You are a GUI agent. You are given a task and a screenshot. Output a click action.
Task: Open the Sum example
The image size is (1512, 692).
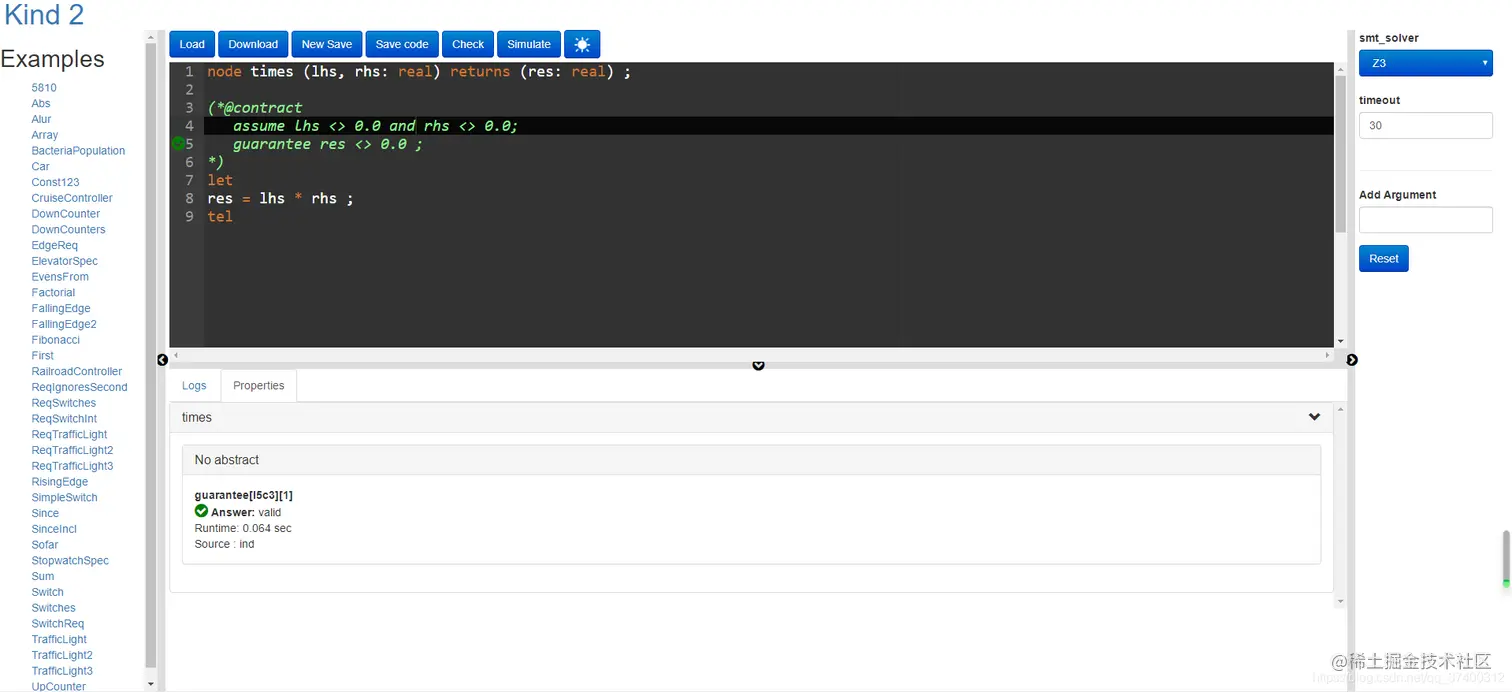tap(43, 577)
